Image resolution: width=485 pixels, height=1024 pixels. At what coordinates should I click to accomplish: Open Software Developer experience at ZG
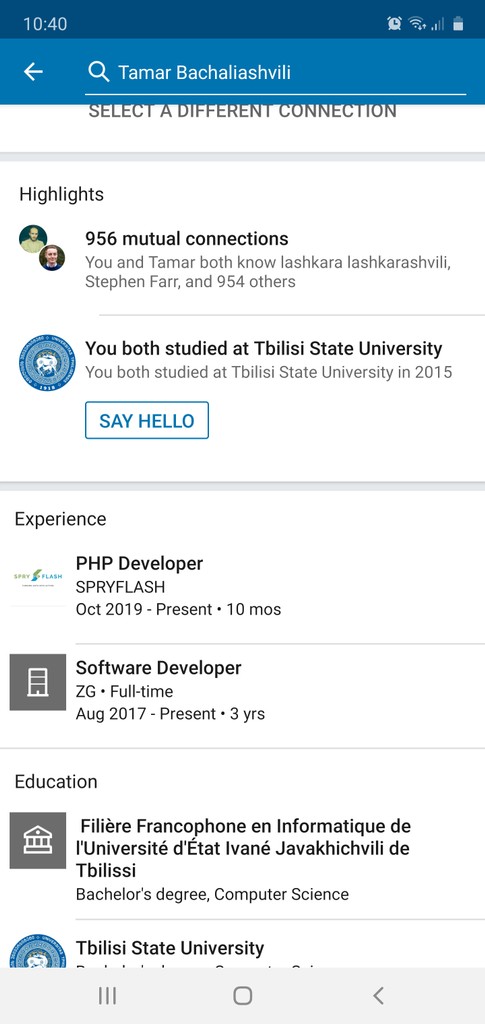(242, 690)
